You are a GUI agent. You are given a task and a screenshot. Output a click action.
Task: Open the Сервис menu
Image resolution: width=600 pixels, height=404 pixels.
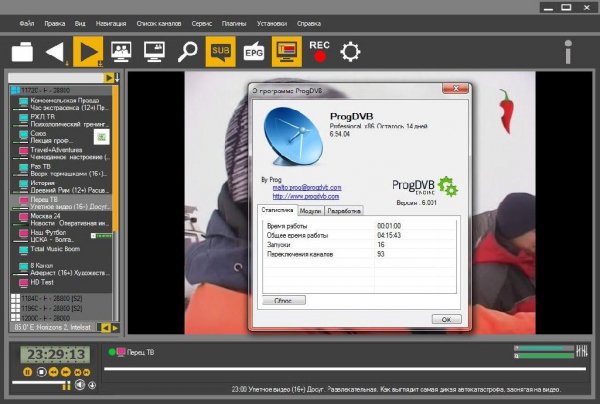(x=202, y=24)
